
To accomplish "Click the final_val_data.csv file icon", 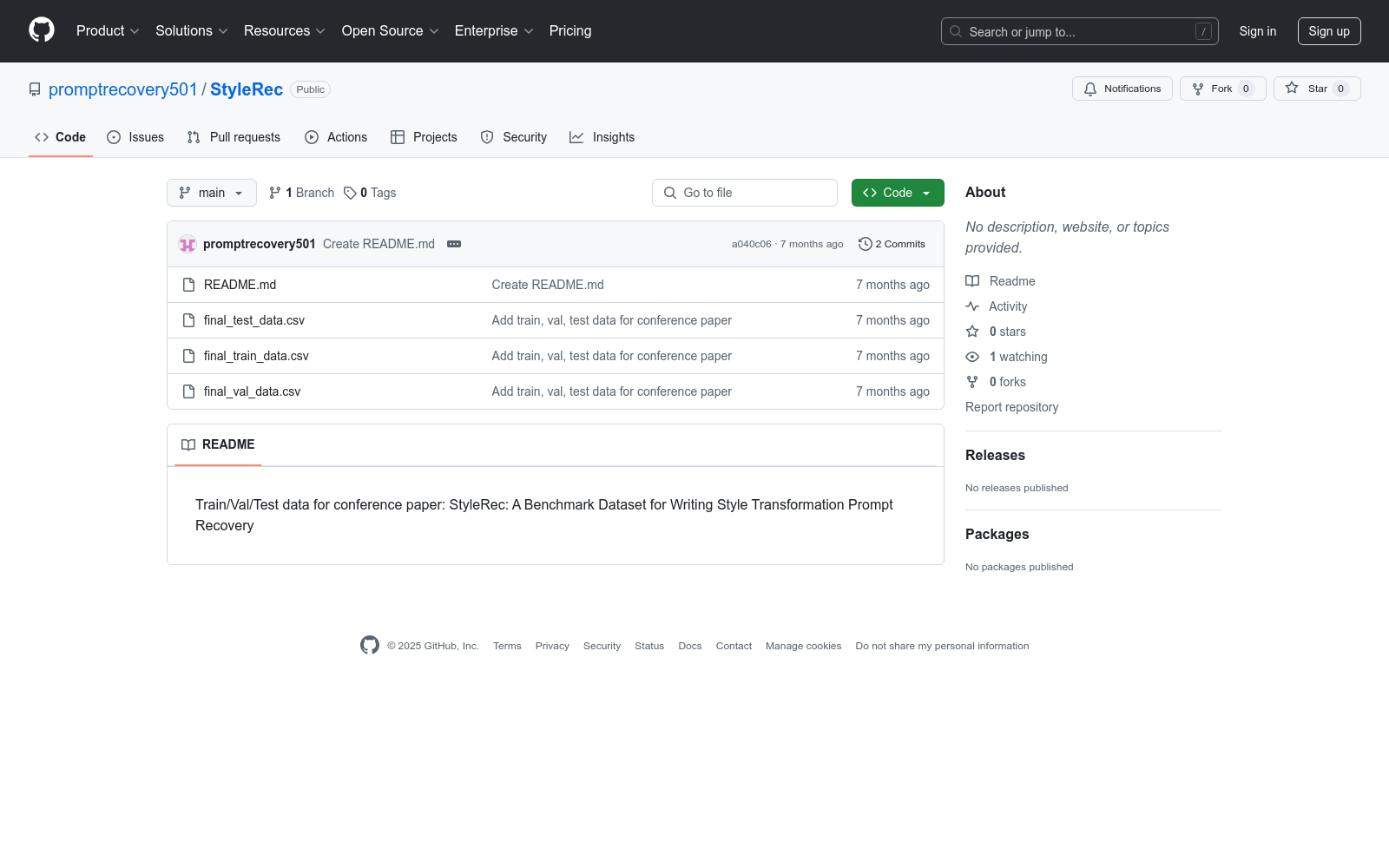I will (x=188, y=391).
